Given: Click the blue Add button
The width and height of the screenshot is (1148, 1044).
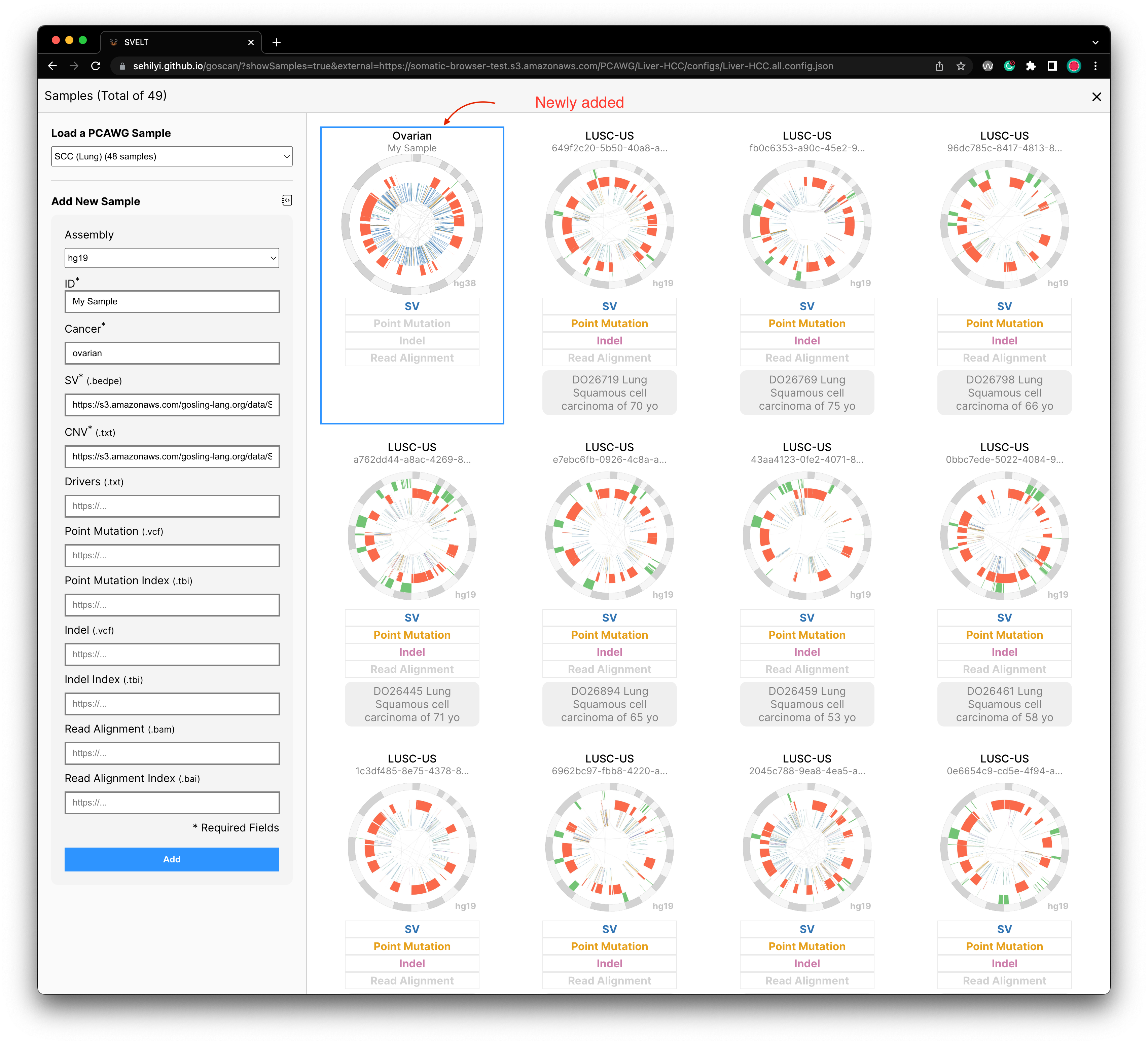Looking at the screenshot, I should [x=172, y=859].
